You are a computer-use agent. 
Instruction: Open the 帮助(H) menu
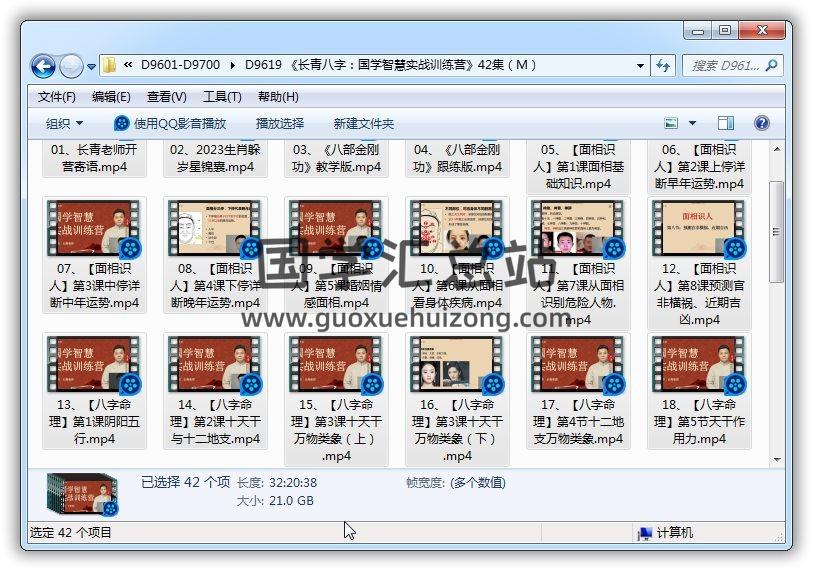pos(278,97)
